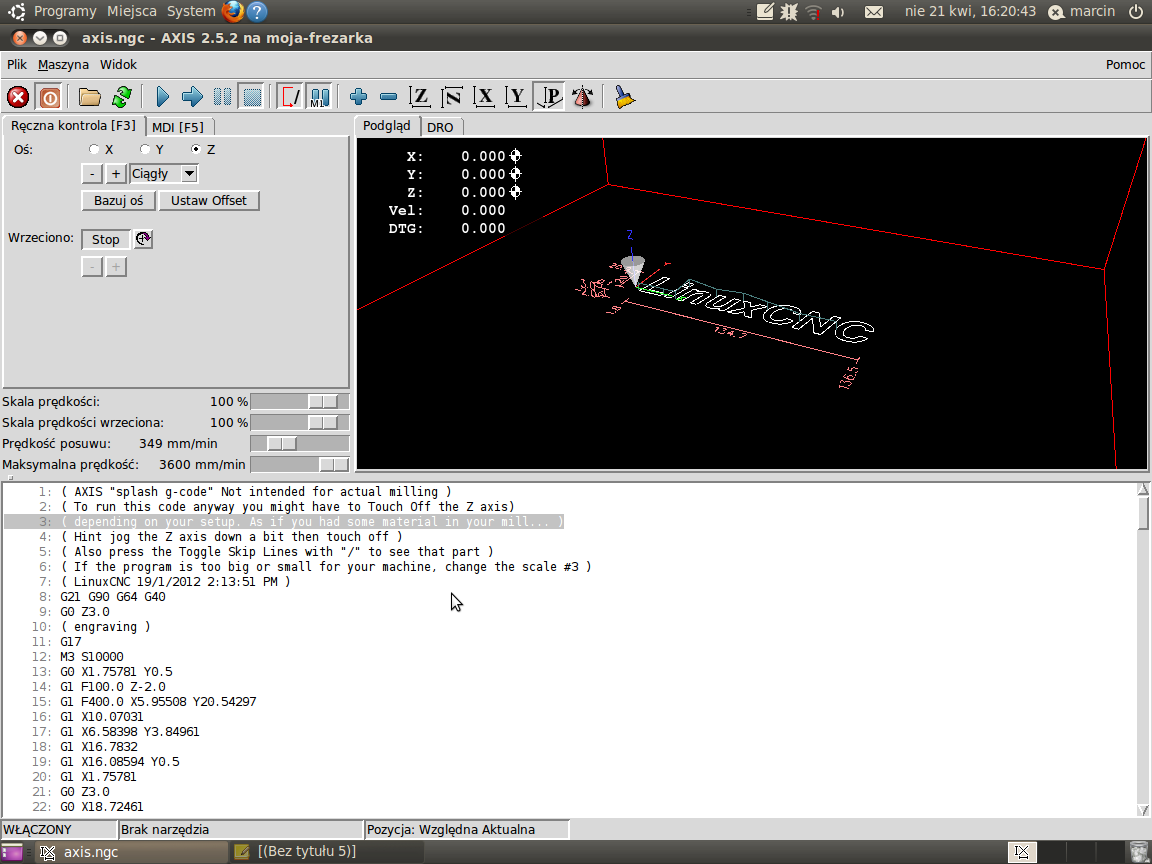Switch to Y view
Screen dimensions: 1152x864
point(516,97)
